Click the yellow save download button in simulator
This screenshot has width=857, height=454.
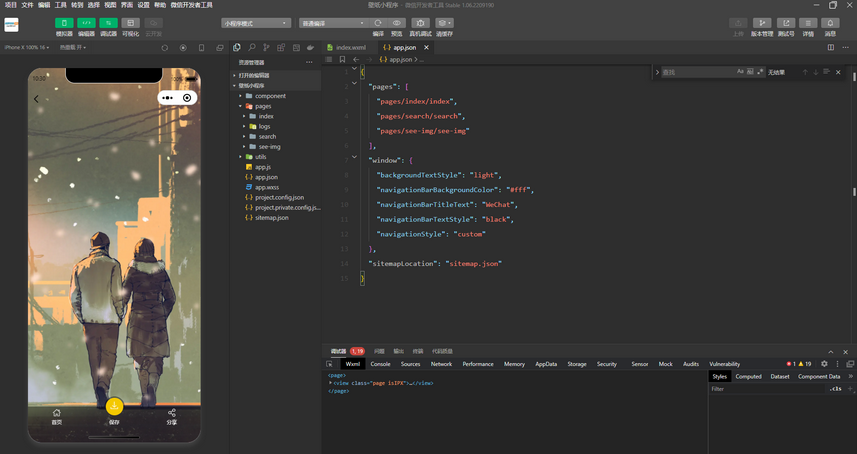pos(114,405)
